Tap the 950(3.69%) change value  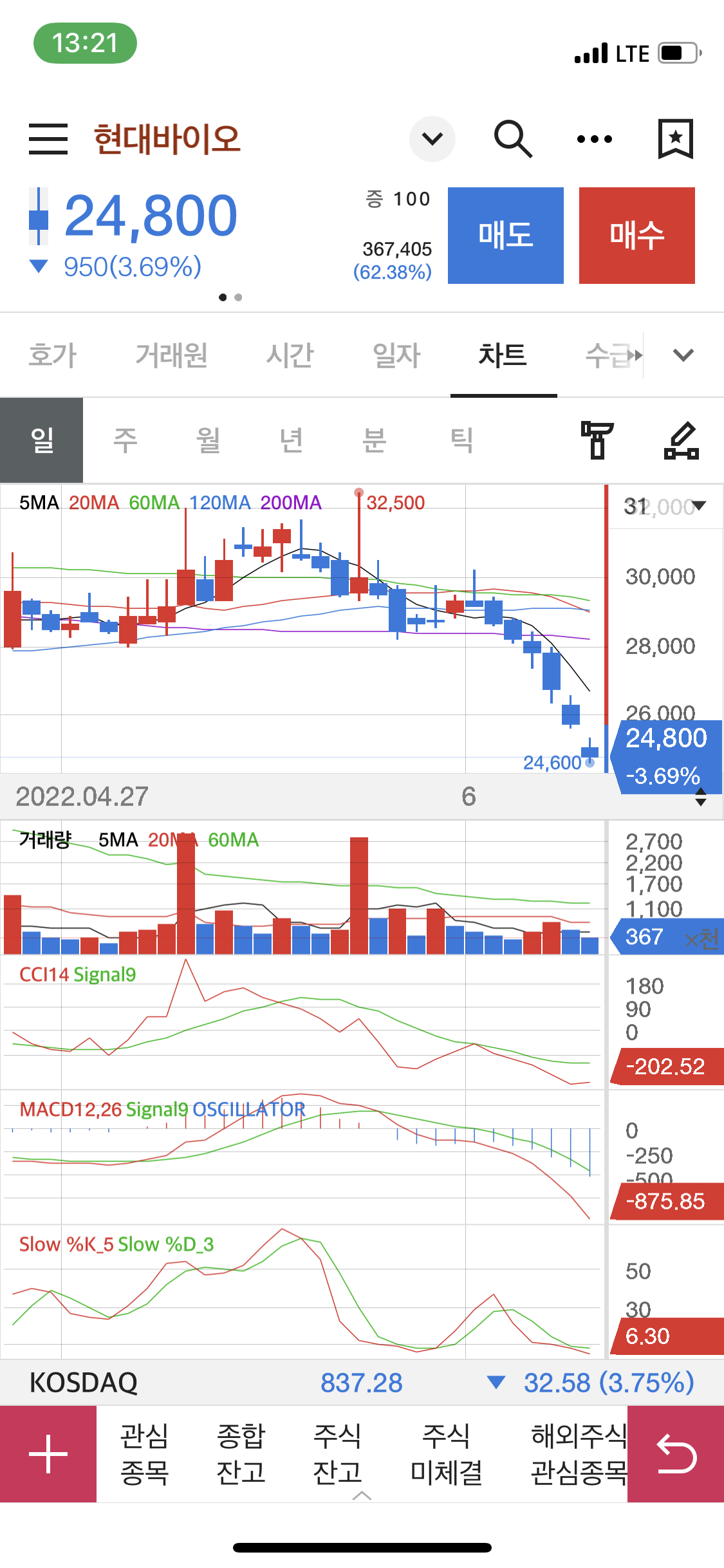tap(133, 266)
